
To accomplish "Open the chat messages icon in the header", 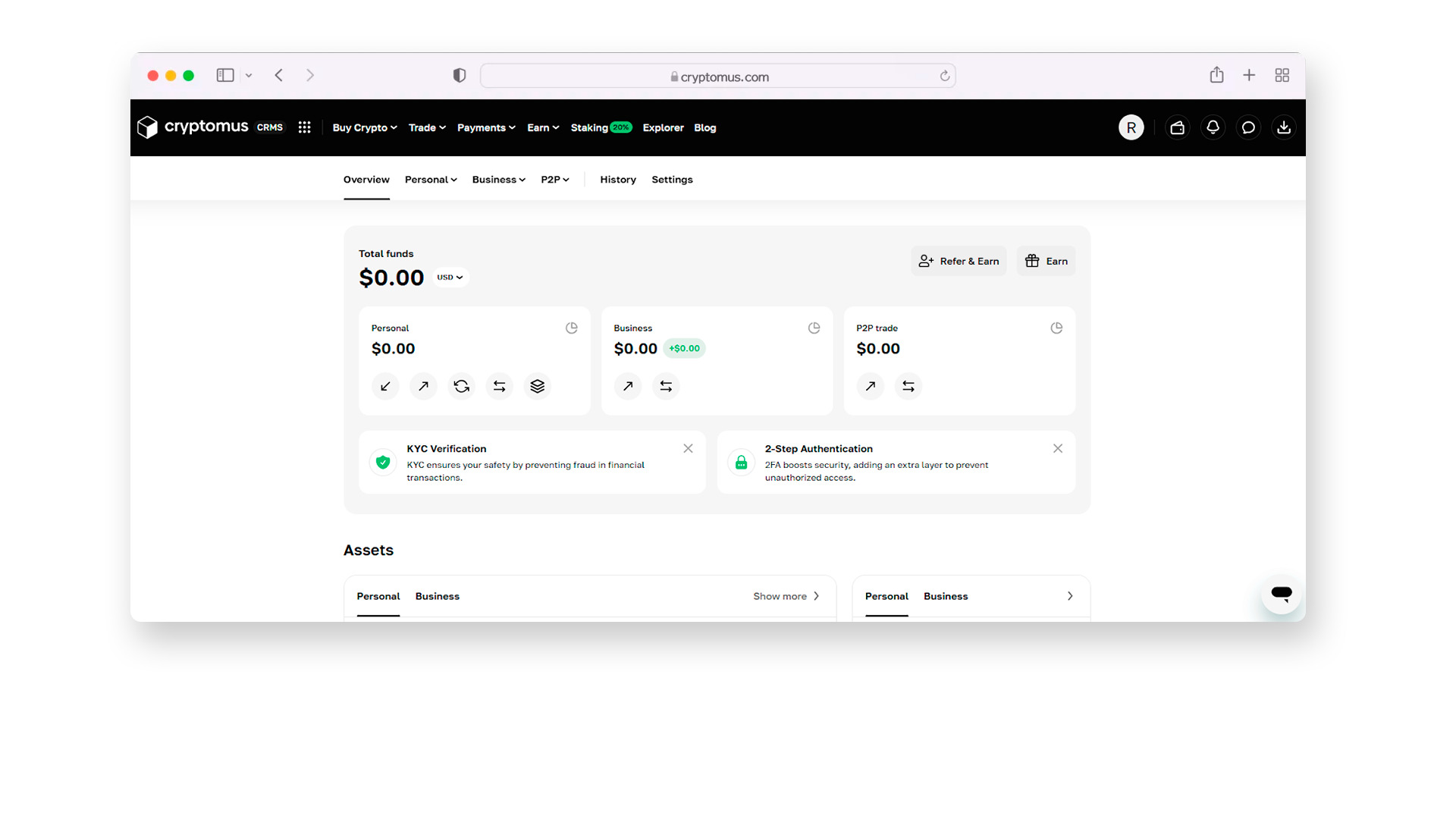I will coord(1248,127).
